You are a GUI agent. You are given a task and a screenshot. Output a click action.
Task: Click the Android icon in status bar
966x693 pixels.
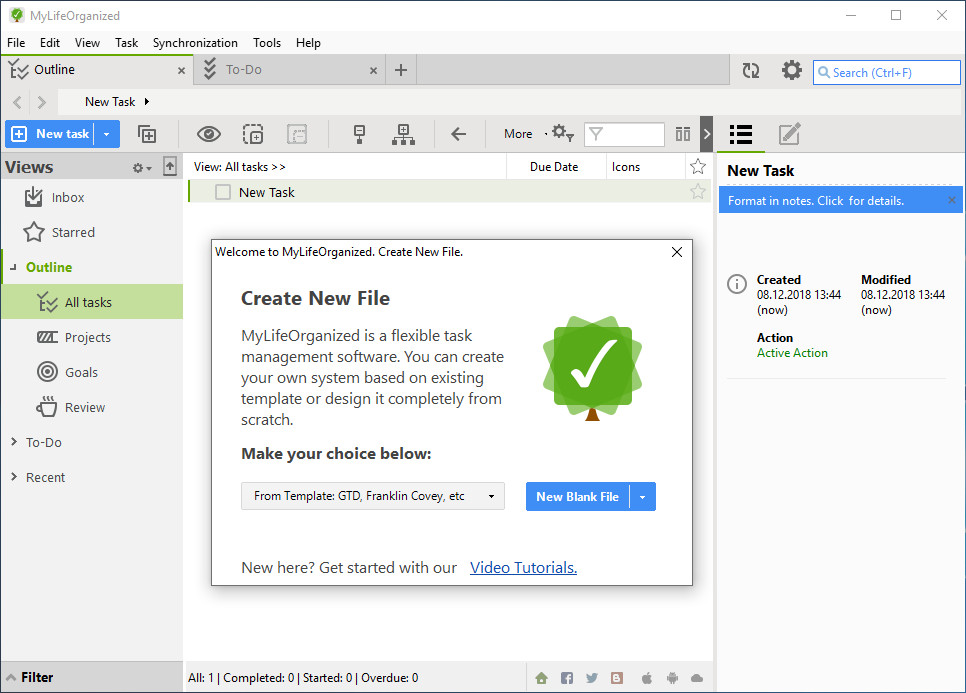[672, 678]
